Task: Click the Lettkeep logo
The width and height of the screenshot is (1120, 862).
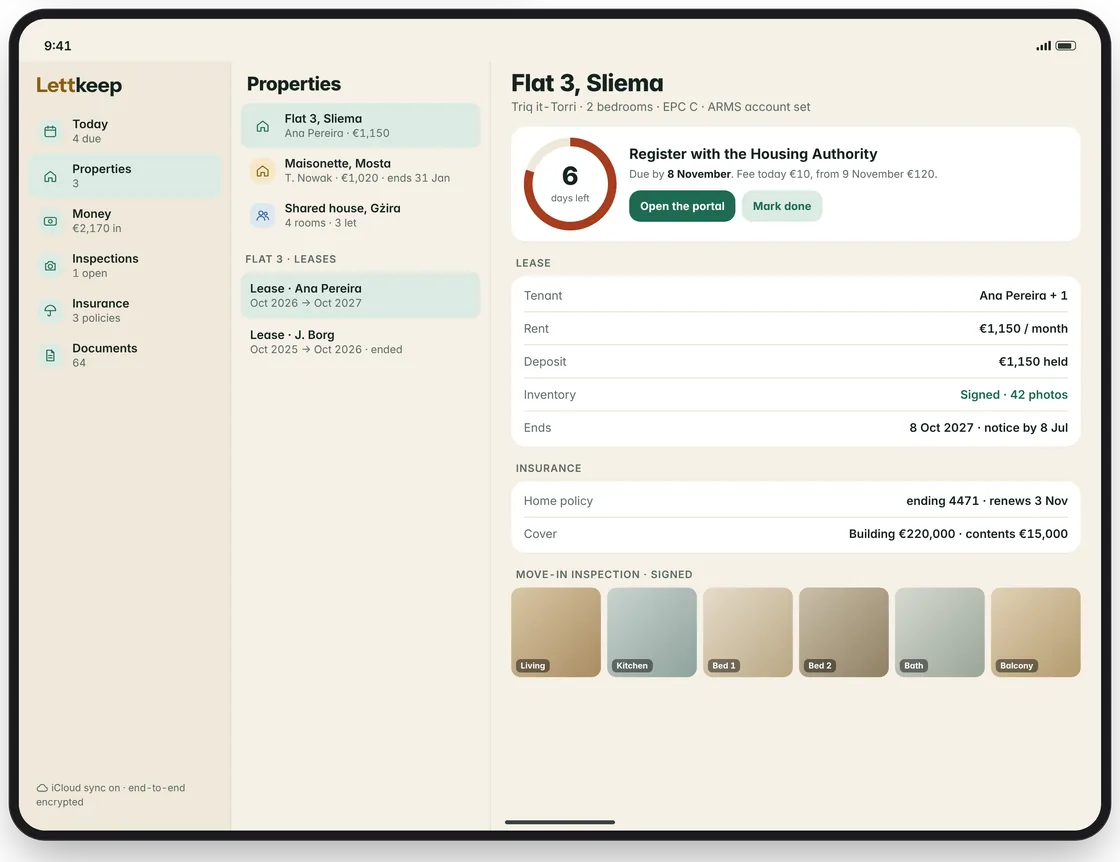Action: tap(79, 85)
